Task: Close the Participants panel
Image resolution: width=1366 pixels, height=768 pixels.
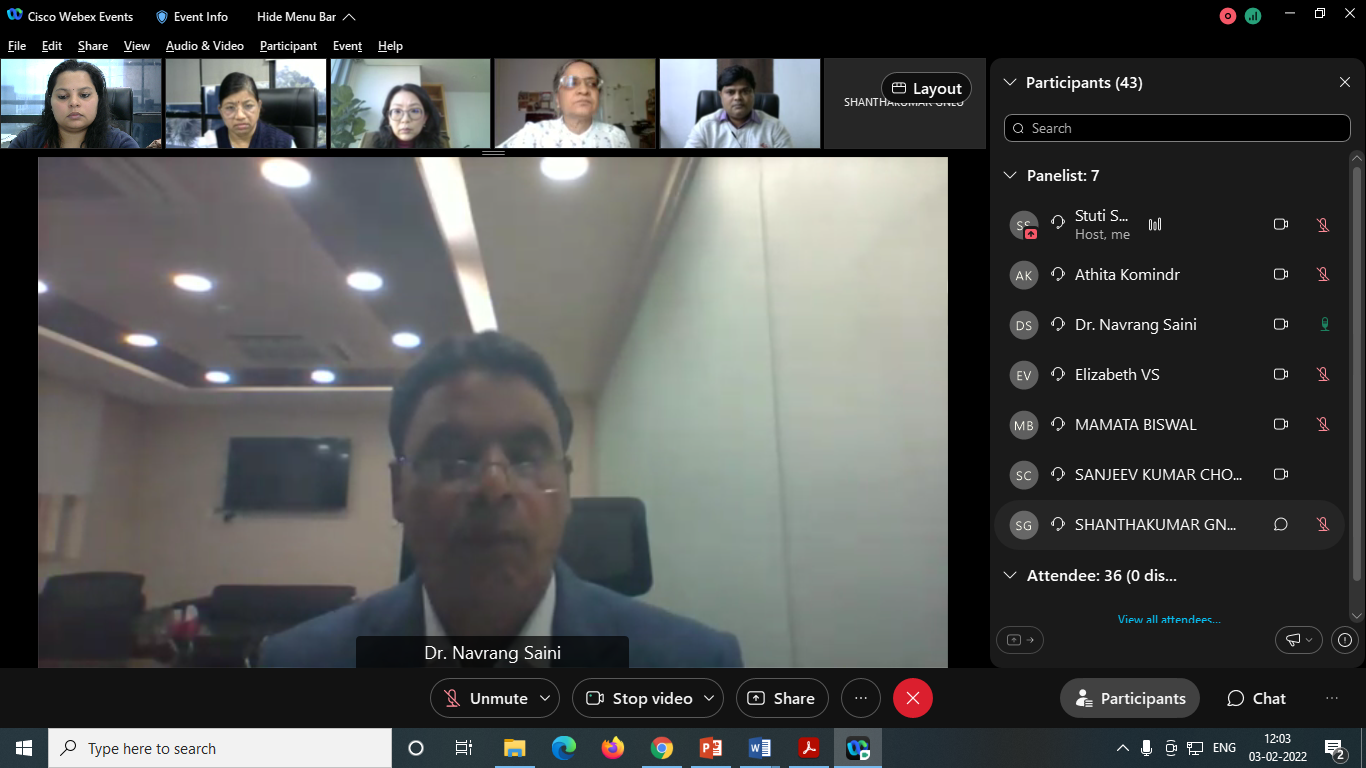Action: click(1344, 83)
